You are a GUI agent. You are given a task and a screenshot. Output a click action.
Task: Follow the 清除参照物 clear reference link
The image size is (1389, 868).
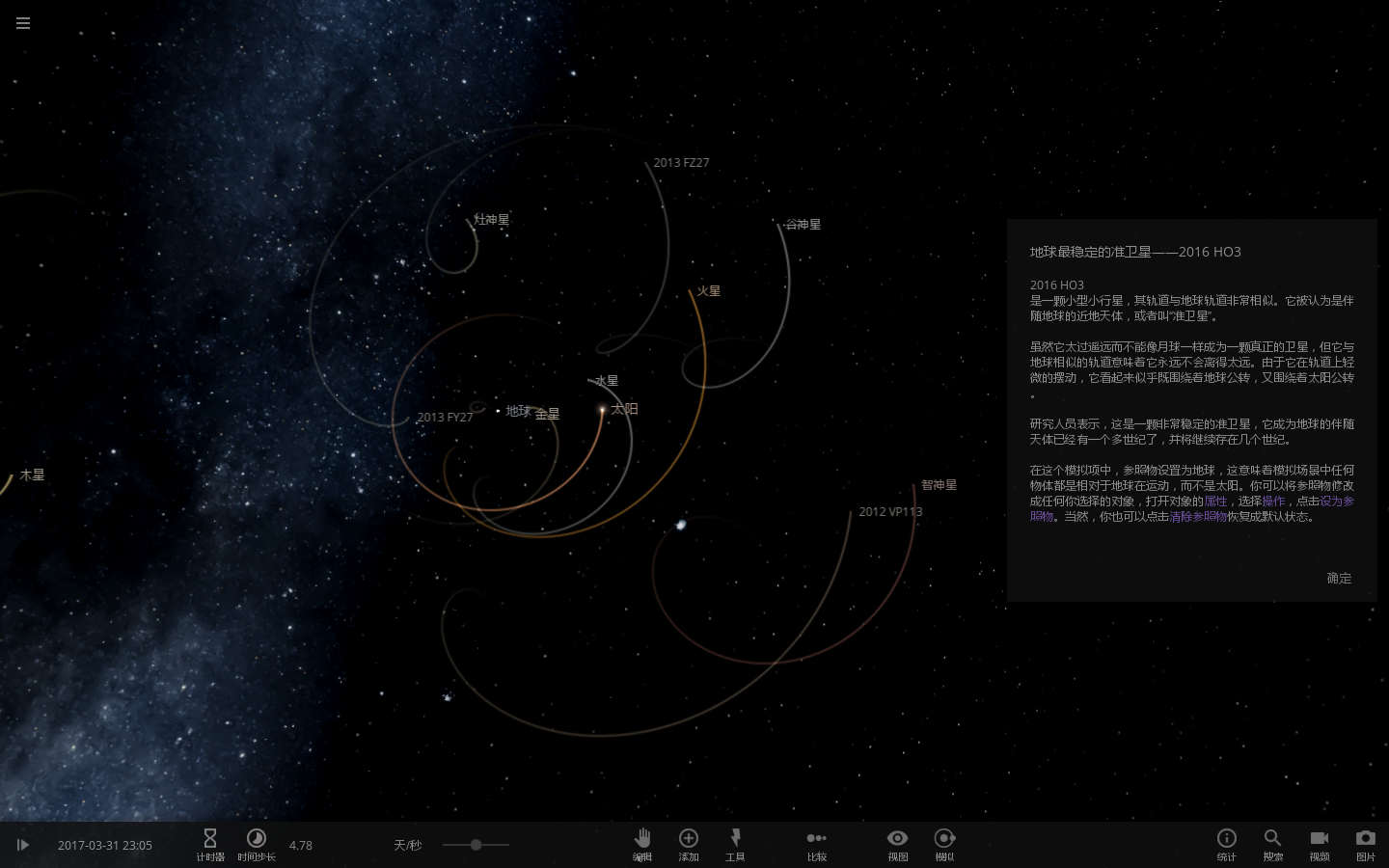click(1198, 517)
